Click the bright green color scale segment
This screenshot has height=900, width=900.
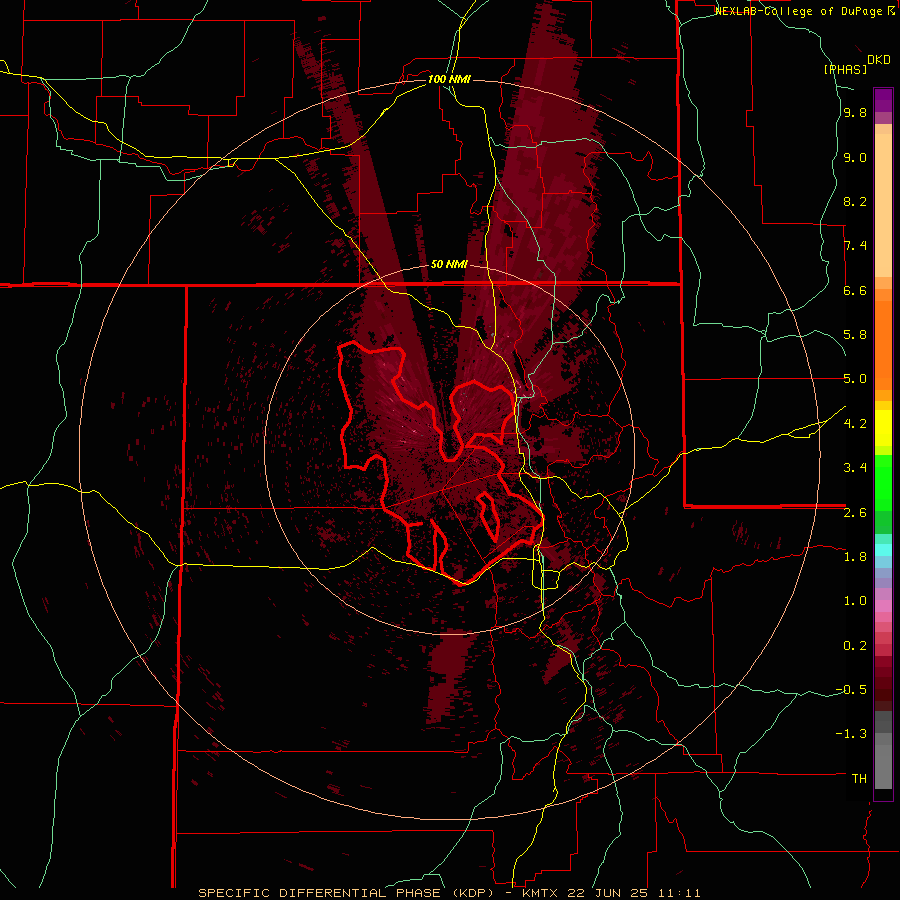pos(883,483)
